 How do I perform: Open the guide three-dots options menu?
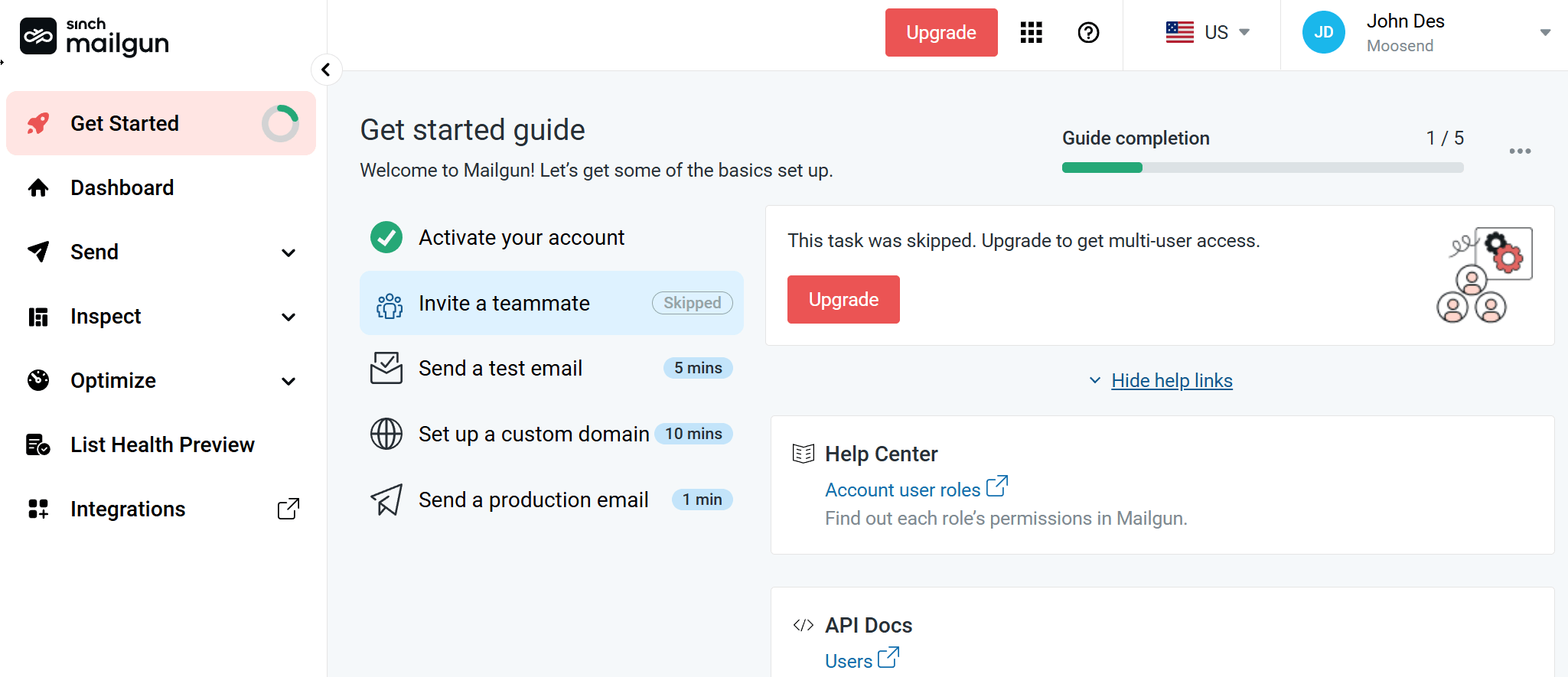point(1520,151)
